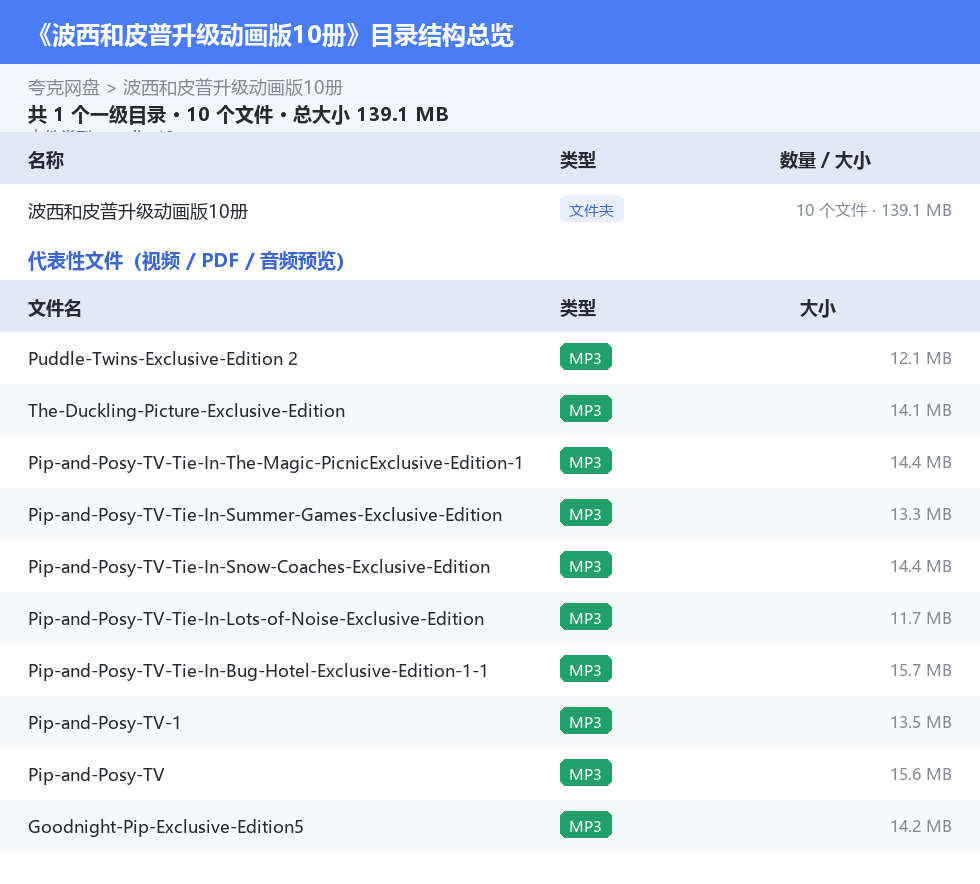The image size is (980, 884).
Task: Click the MP3 badge for Puddle-Twins-Exclusive-Edition 2
Action: (x=586, y=358)
